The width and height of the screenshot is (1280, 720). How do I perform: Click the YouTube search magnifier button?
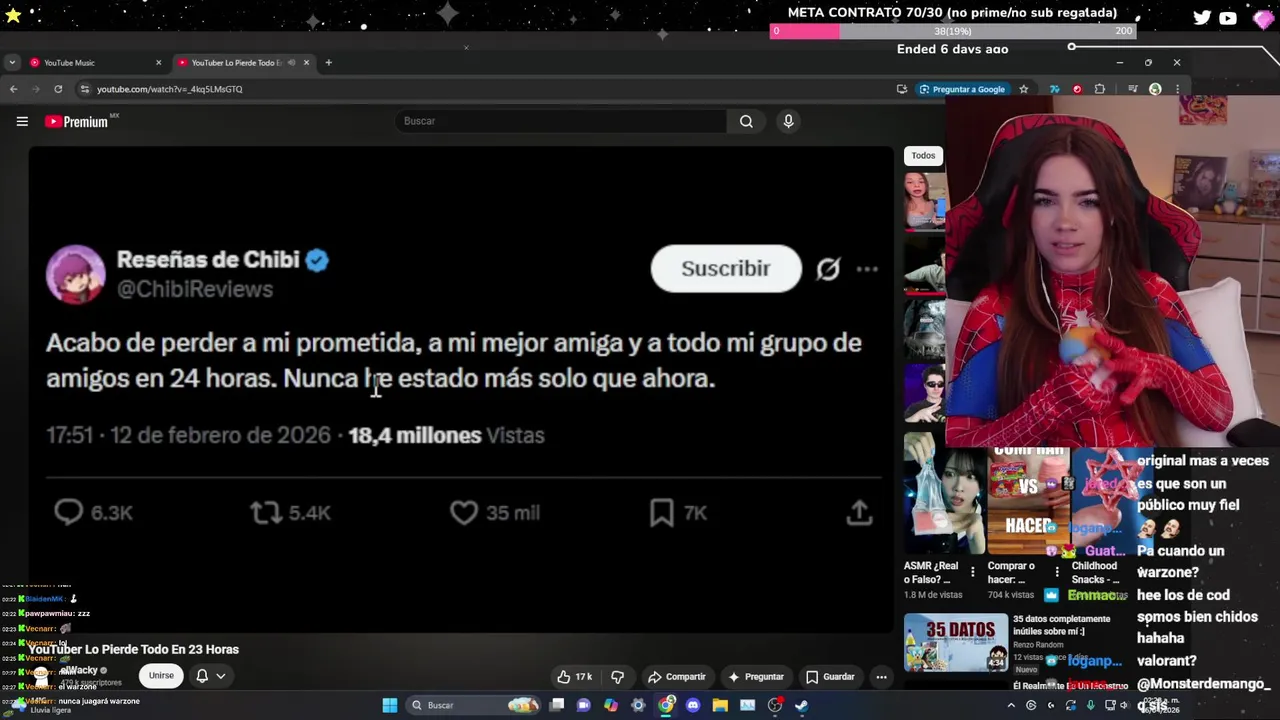746,121
